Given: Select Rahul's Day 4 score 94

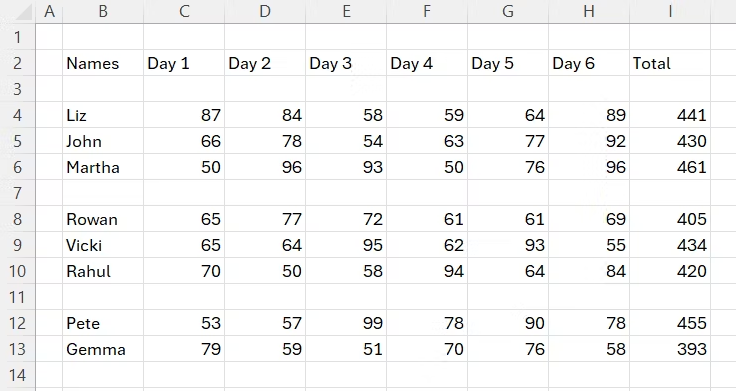Looking at the screenshot, I should 427,271.
